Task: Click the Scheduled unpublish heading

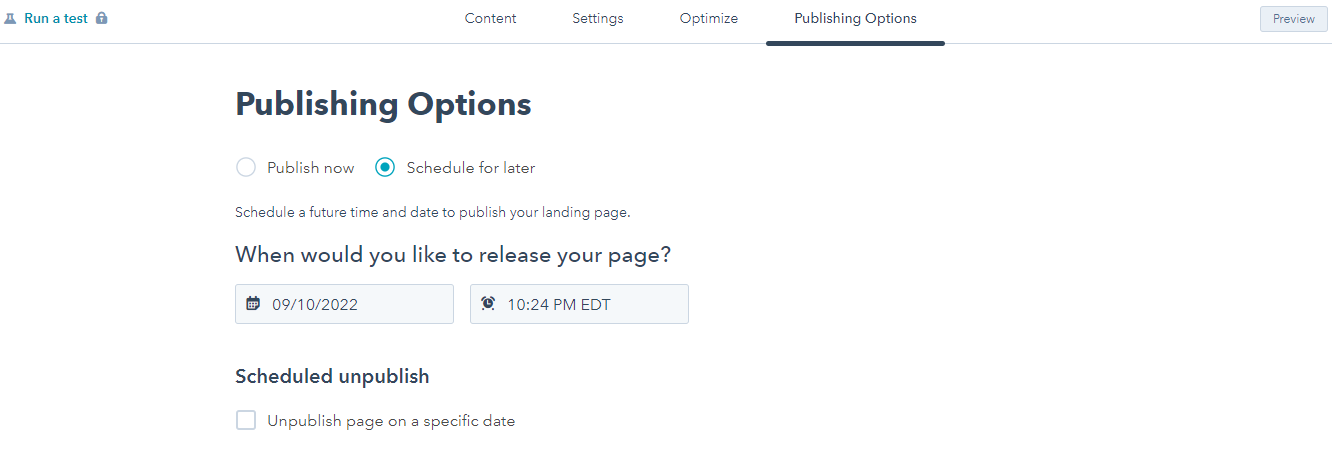Action: pyautogui.click(x=332, y=377)
